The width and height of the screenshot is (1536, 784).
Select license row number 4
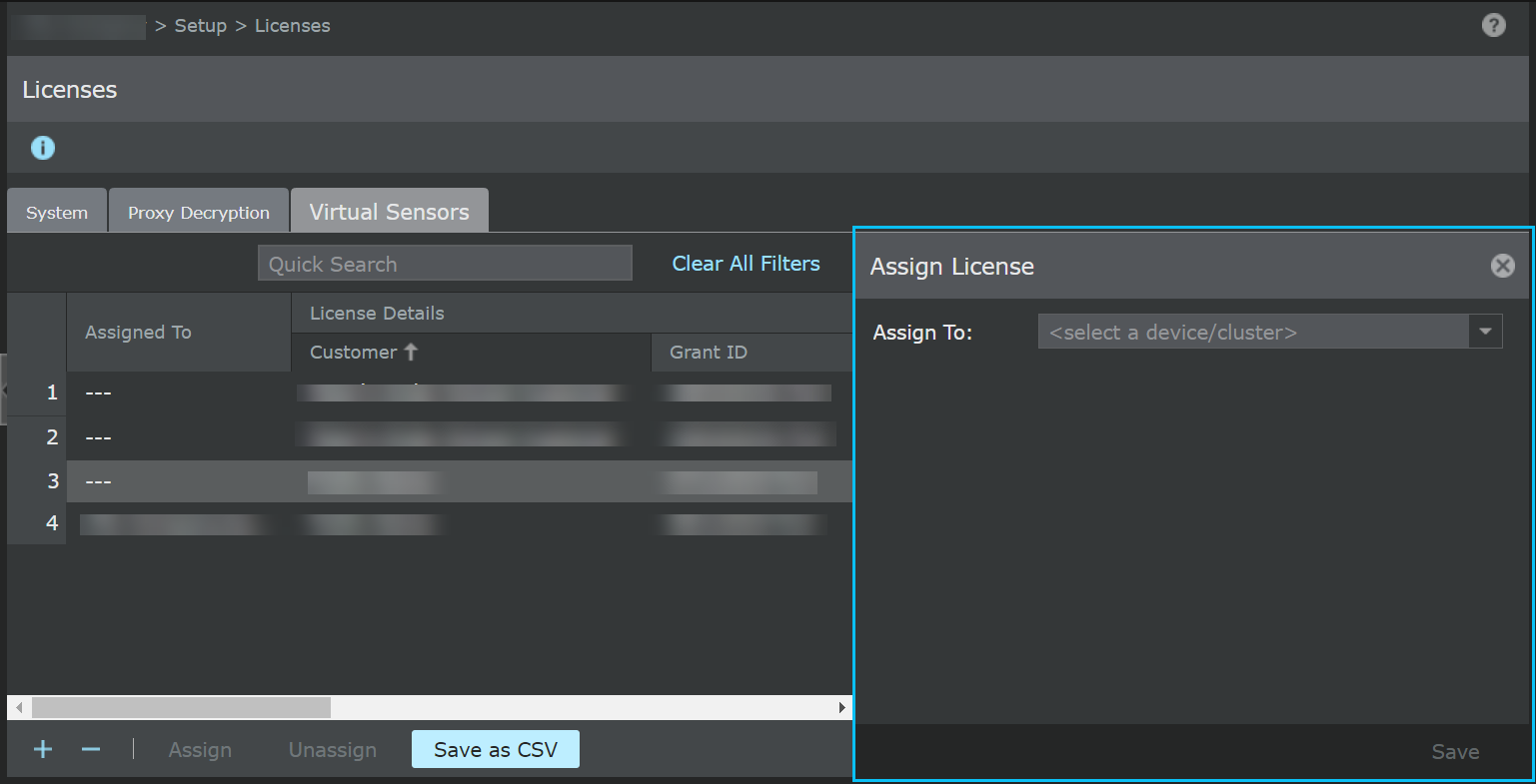click(x=430, y=523)
